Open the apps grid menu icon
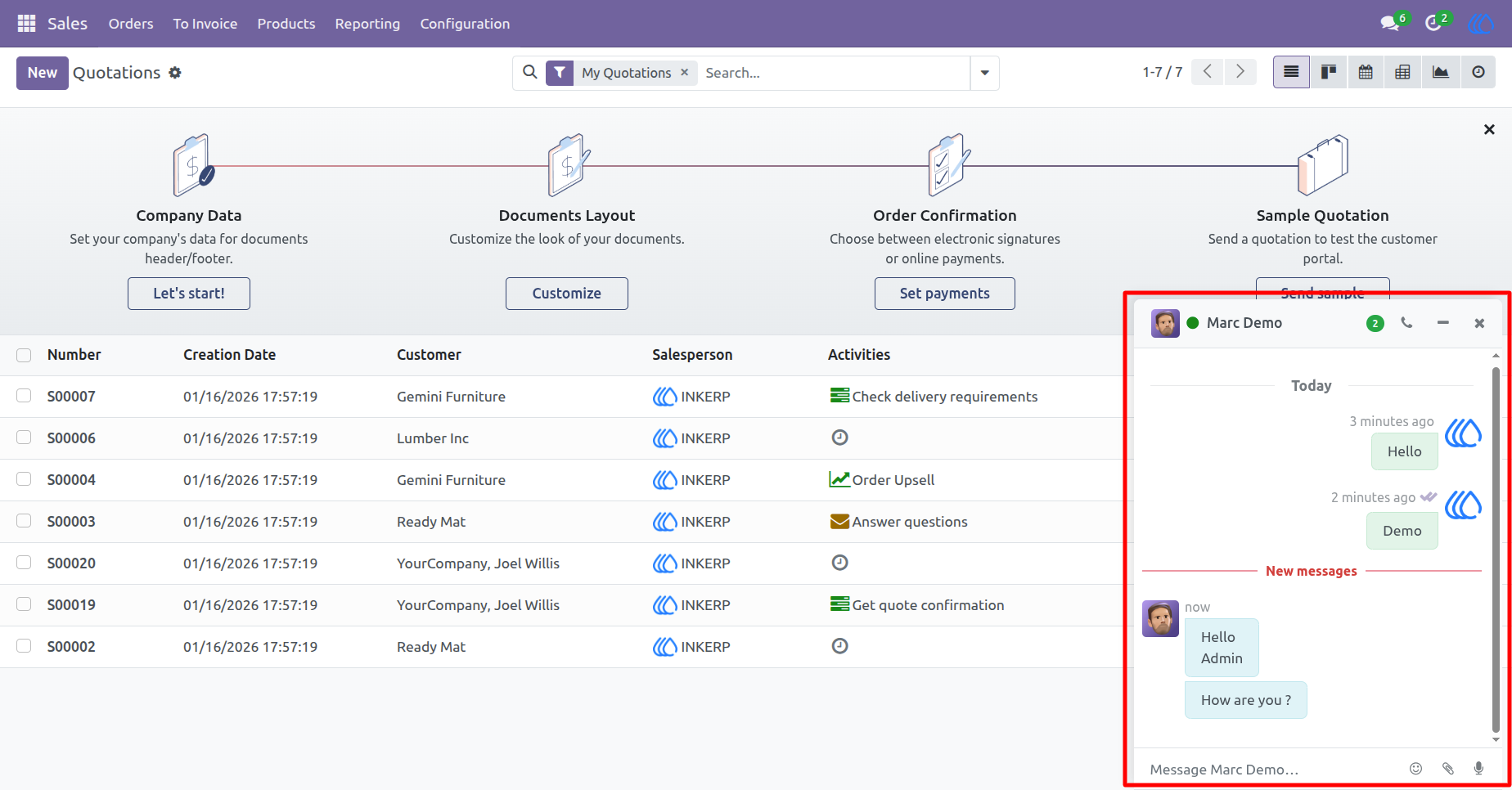This screenshot has width=1512, height=790. pos(26,24)
